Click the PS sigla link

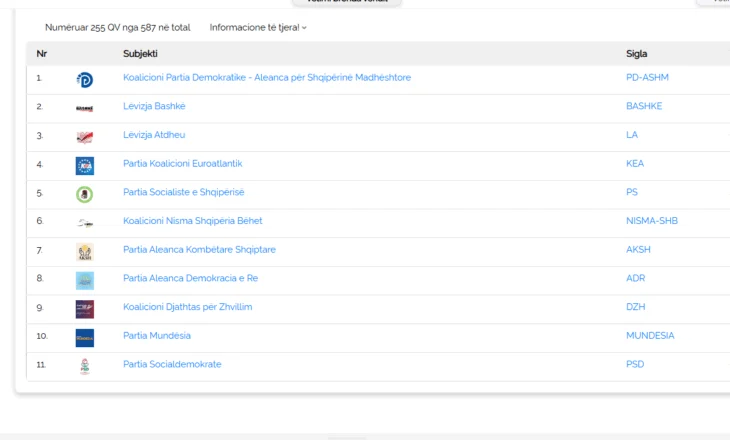tap(632, 192)
